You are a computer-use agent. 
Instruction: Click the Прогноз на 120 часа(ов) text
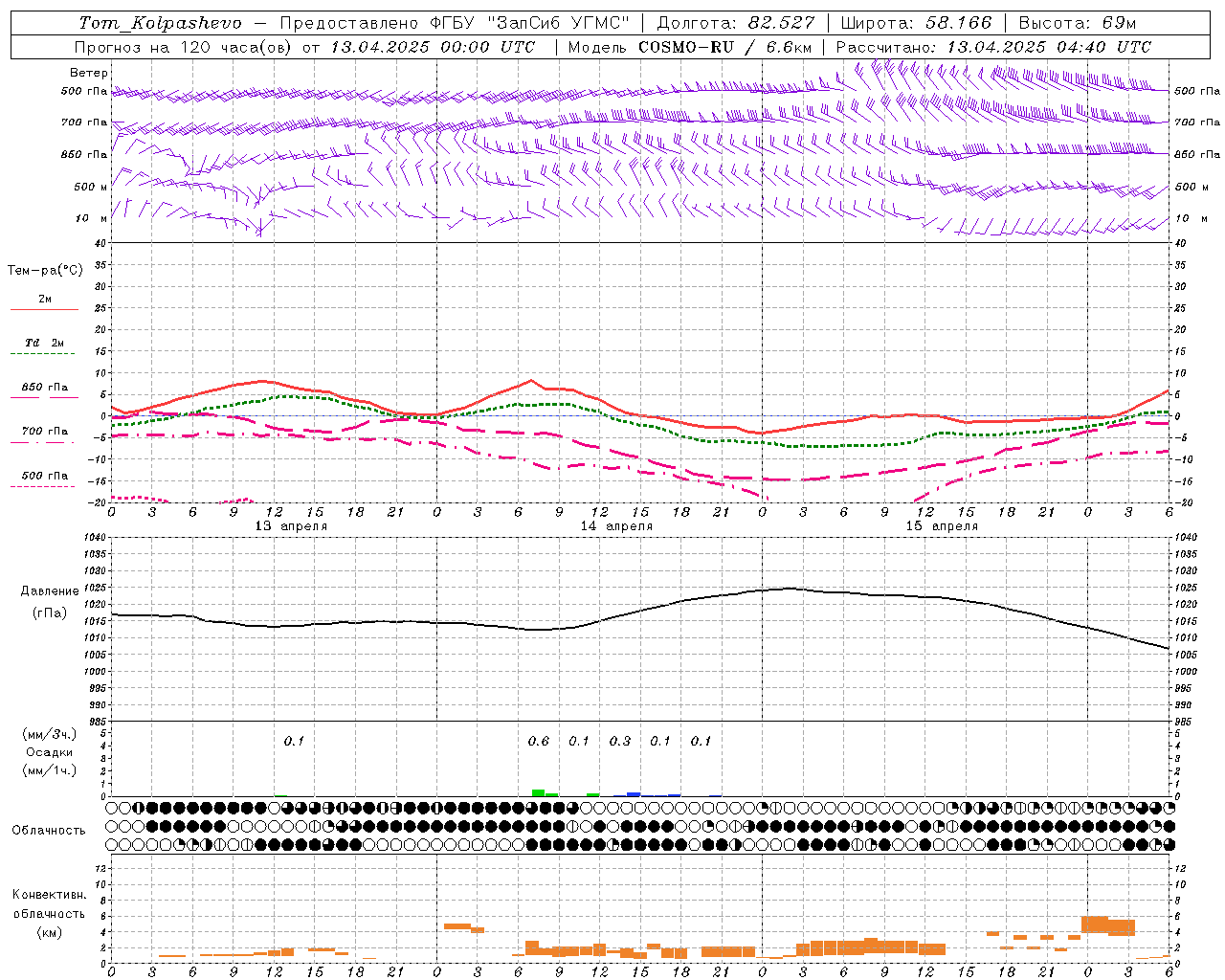pos(185,46)
